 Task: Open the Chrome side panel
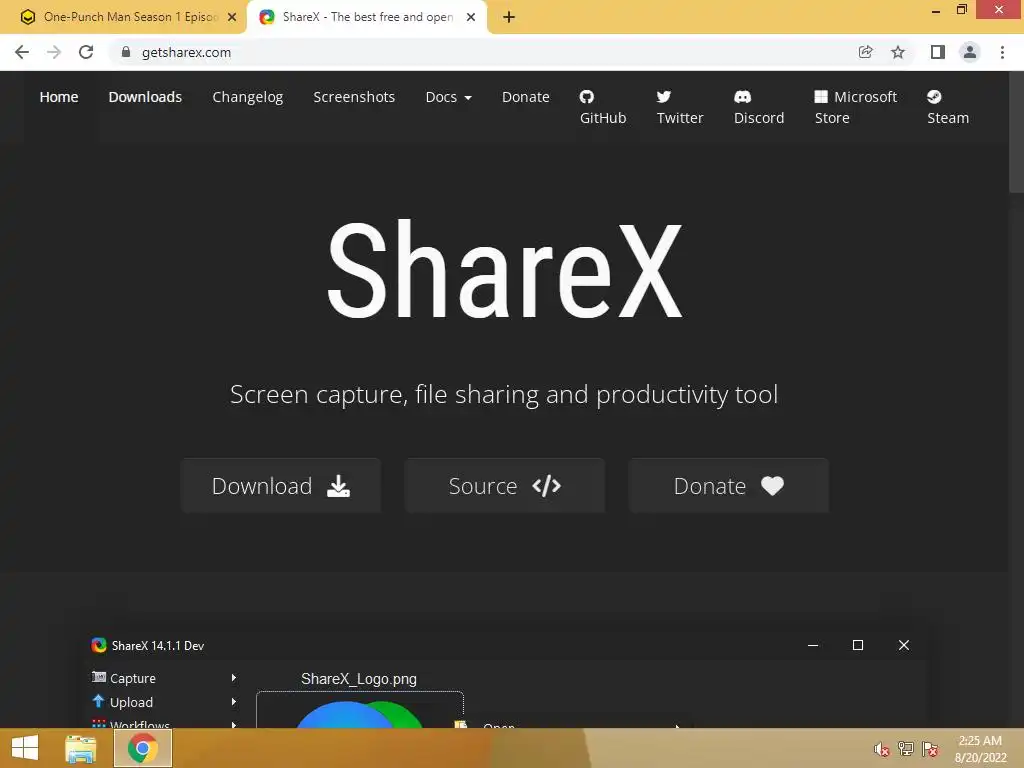tap(938, 52)
